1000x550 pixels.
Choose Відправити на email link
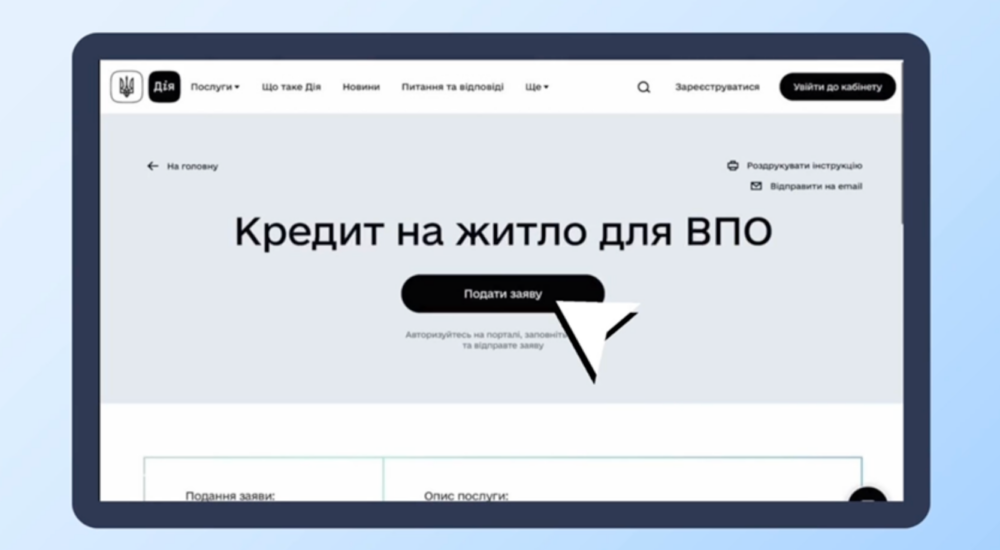click(x=816, y=186)
